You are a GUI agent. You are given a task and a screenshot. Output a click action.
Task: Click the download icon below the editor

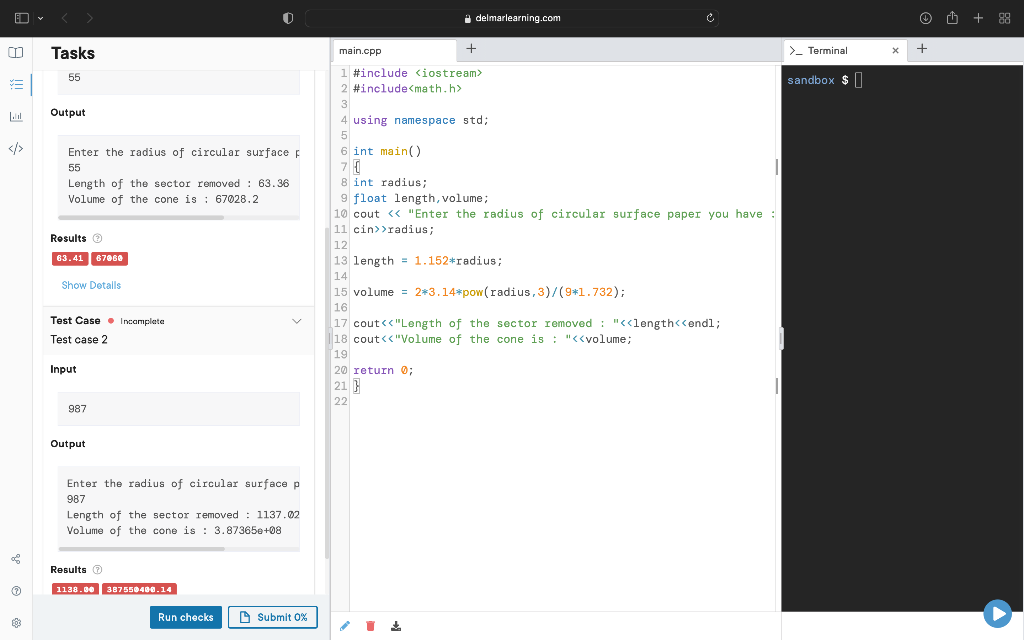coord(395,625)
